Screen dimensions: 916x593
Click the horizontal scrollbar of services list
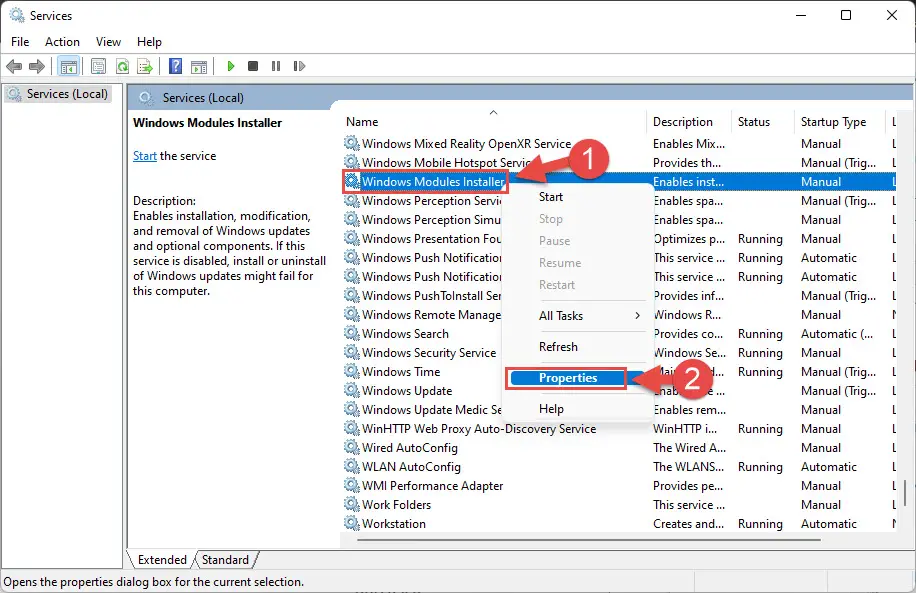click(588, 540)
